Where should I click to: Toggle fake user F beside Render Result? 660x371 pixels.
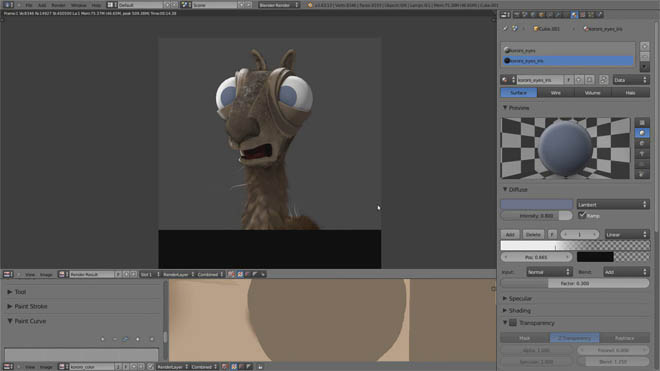click(118, 274)
